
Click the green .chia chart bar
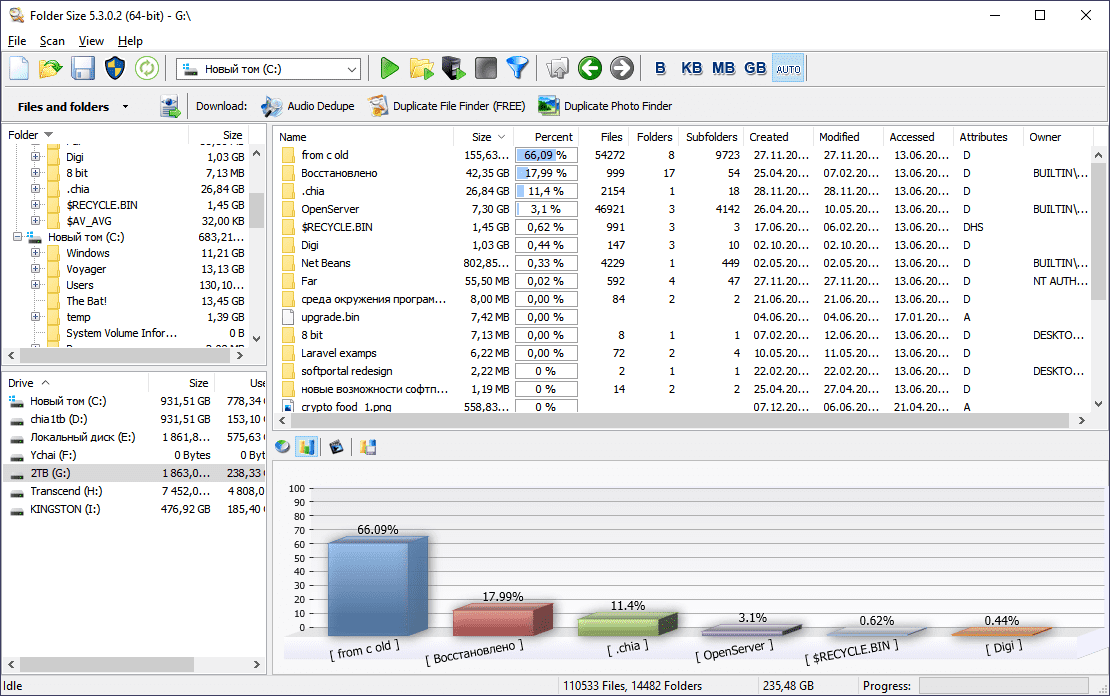[x=626, y=624]
